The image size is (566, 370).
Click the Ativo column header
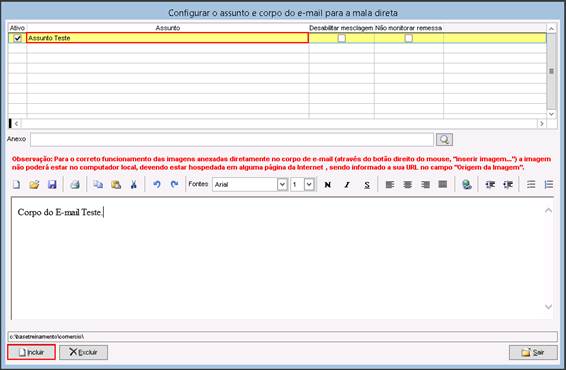[x=17, y=28]
